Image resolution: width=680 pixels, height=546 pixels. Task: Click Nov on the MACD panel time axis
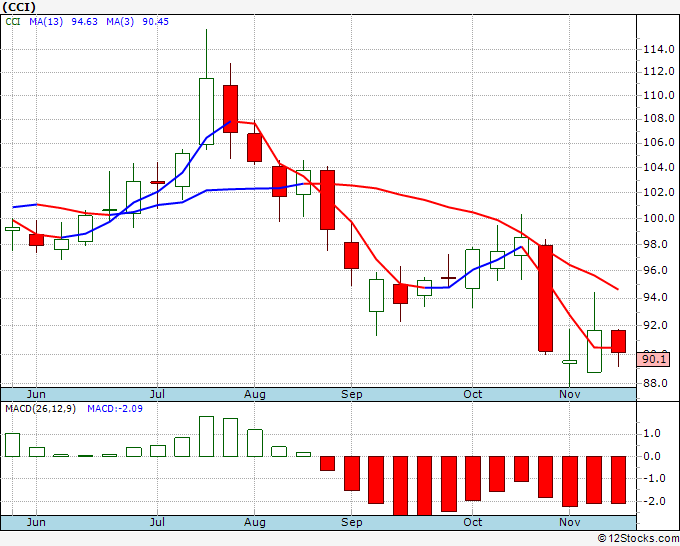click(x=569, y=522)
